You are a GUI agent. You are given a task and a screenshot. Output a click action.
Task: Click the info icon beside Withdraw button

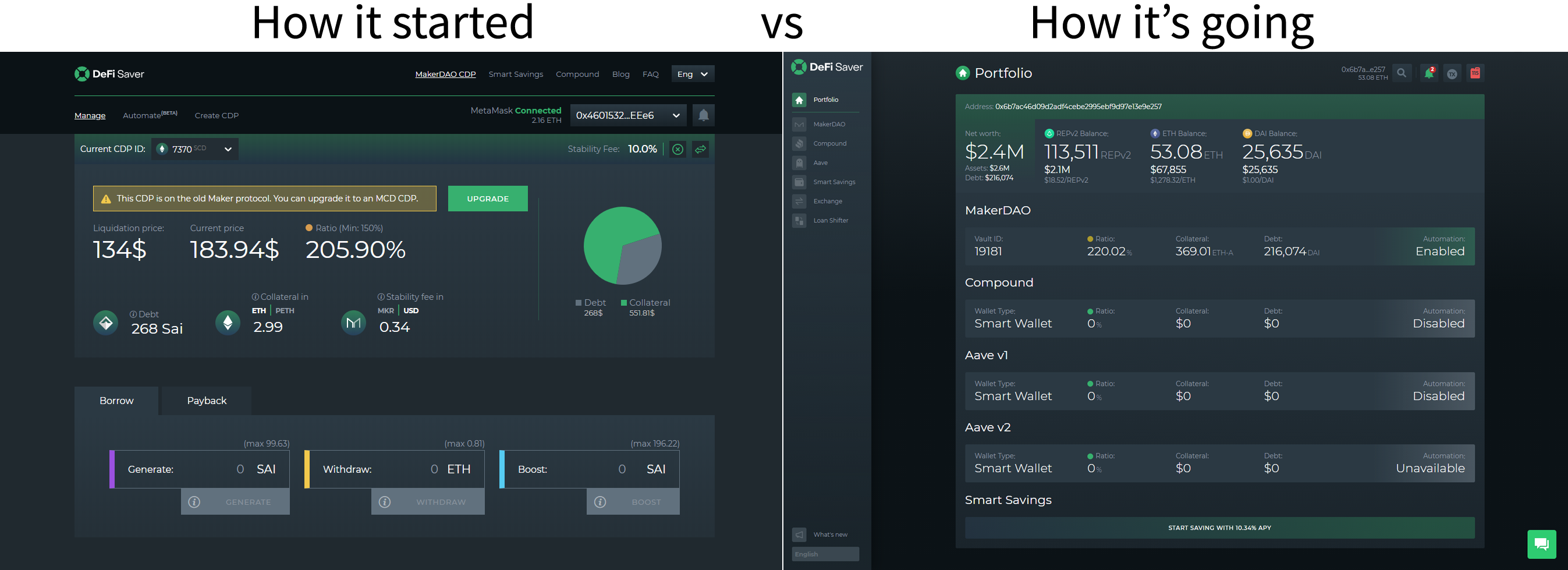pyautogui.click(x=385, y=502)
